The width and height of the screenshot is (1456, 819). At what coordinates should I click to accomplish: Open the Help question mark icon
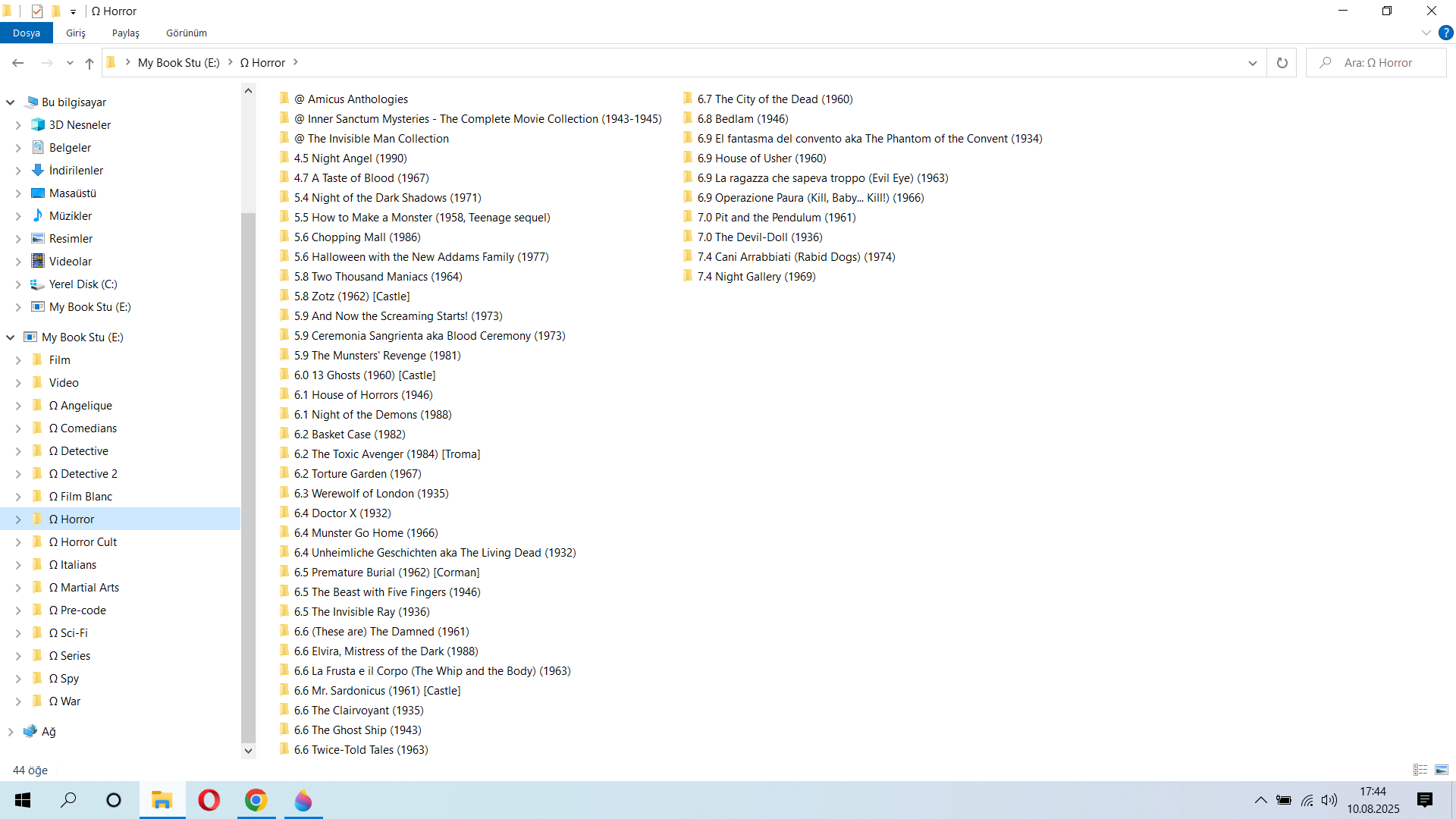coord(1445,33)
